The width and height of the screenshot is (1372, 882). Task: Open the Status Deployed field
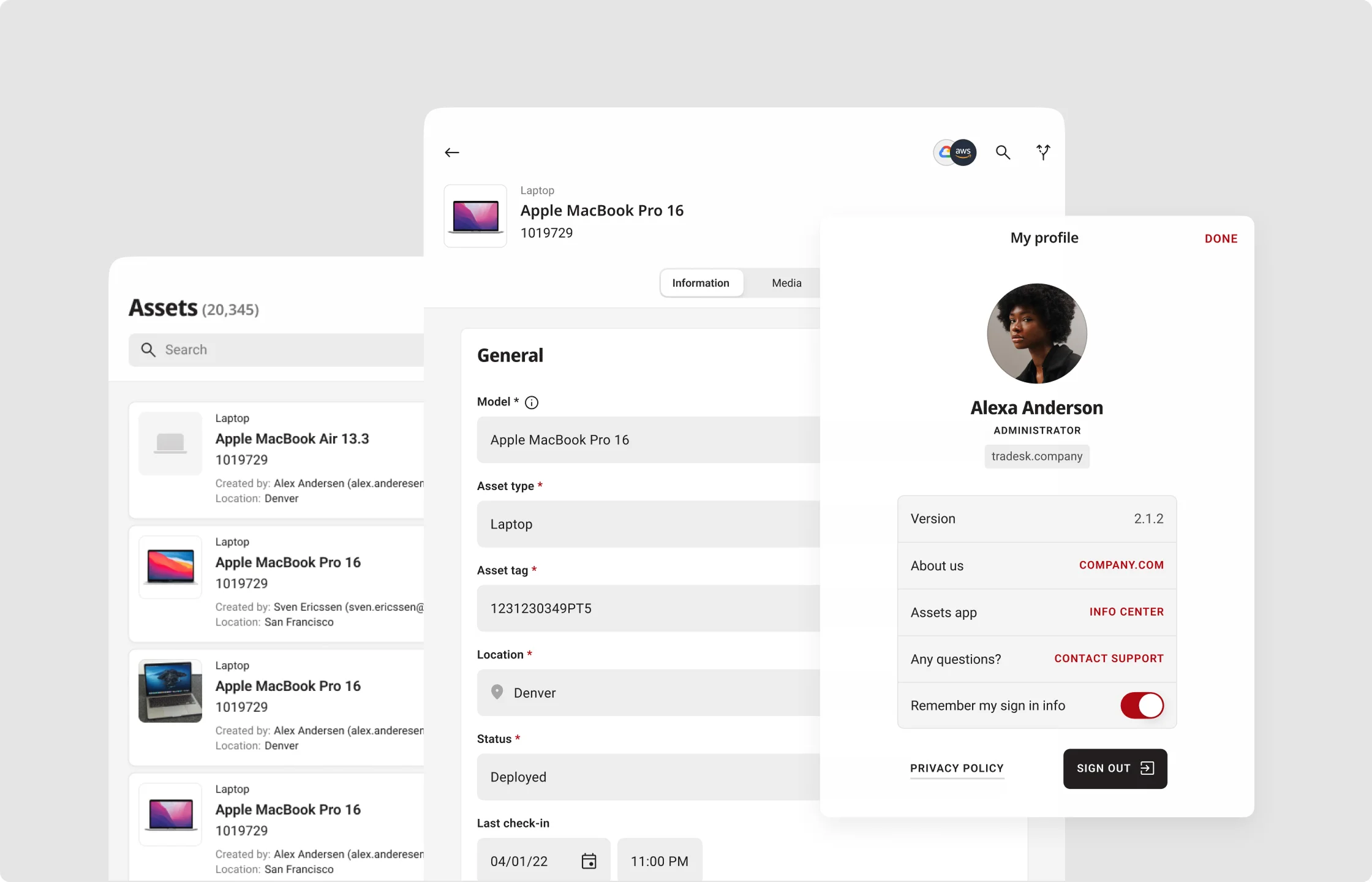[x=648, y=777]
